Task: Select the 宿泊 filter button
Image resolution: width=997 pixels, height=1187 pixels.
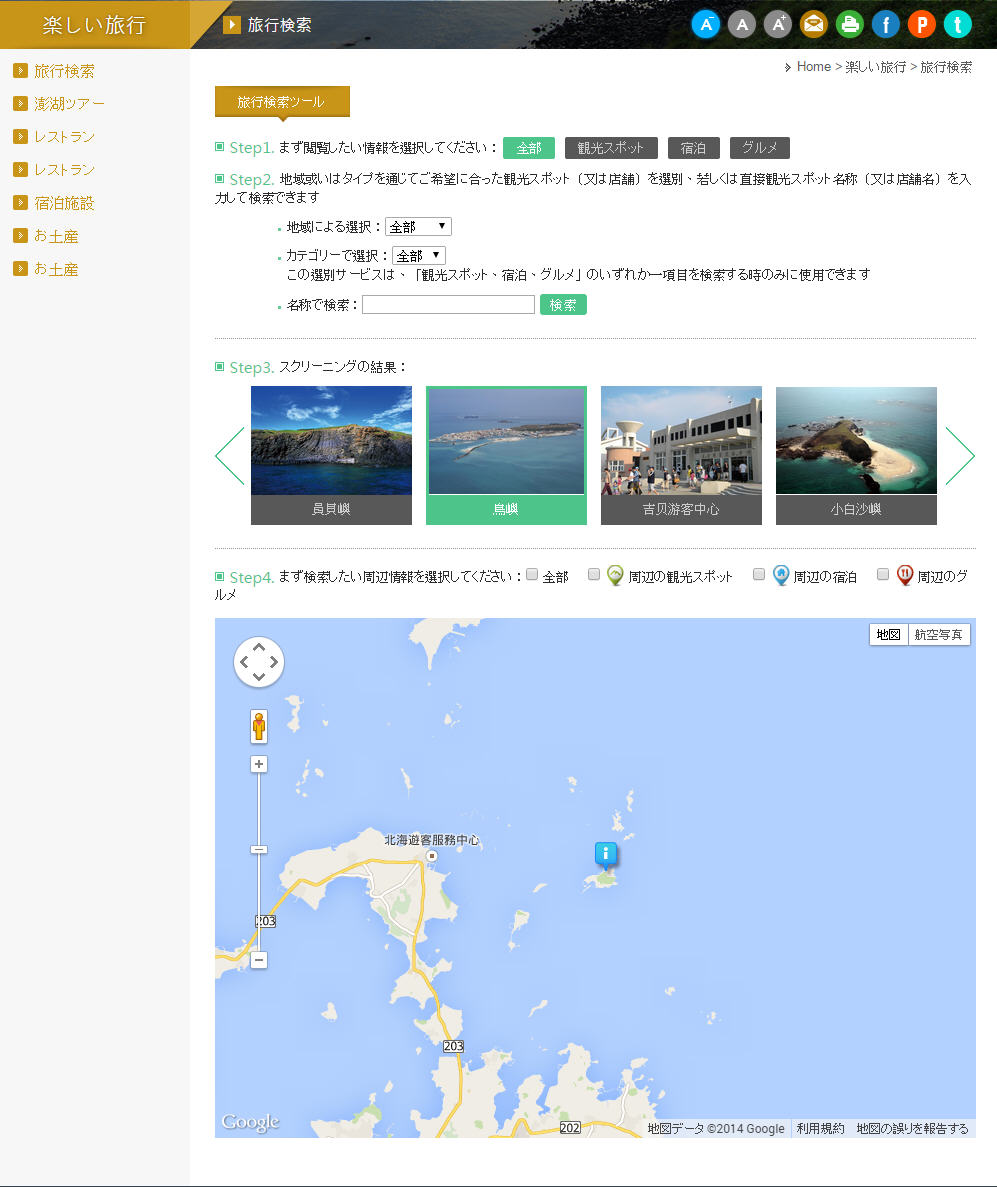Action: click(693, 148)
